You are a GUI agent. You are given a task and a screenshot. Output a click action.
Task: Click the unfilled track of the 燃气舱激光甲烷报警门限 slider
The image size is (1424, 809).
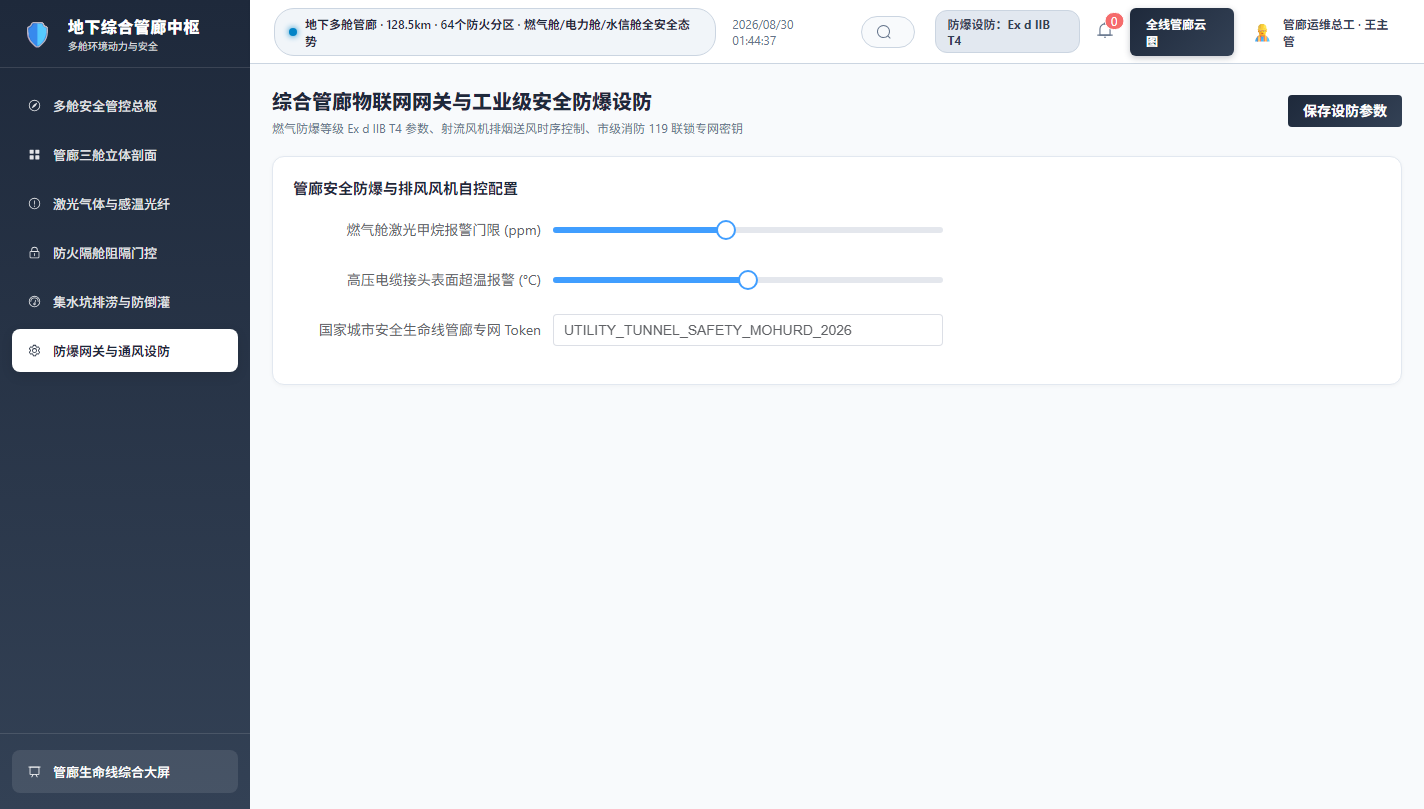coord(839,230)
